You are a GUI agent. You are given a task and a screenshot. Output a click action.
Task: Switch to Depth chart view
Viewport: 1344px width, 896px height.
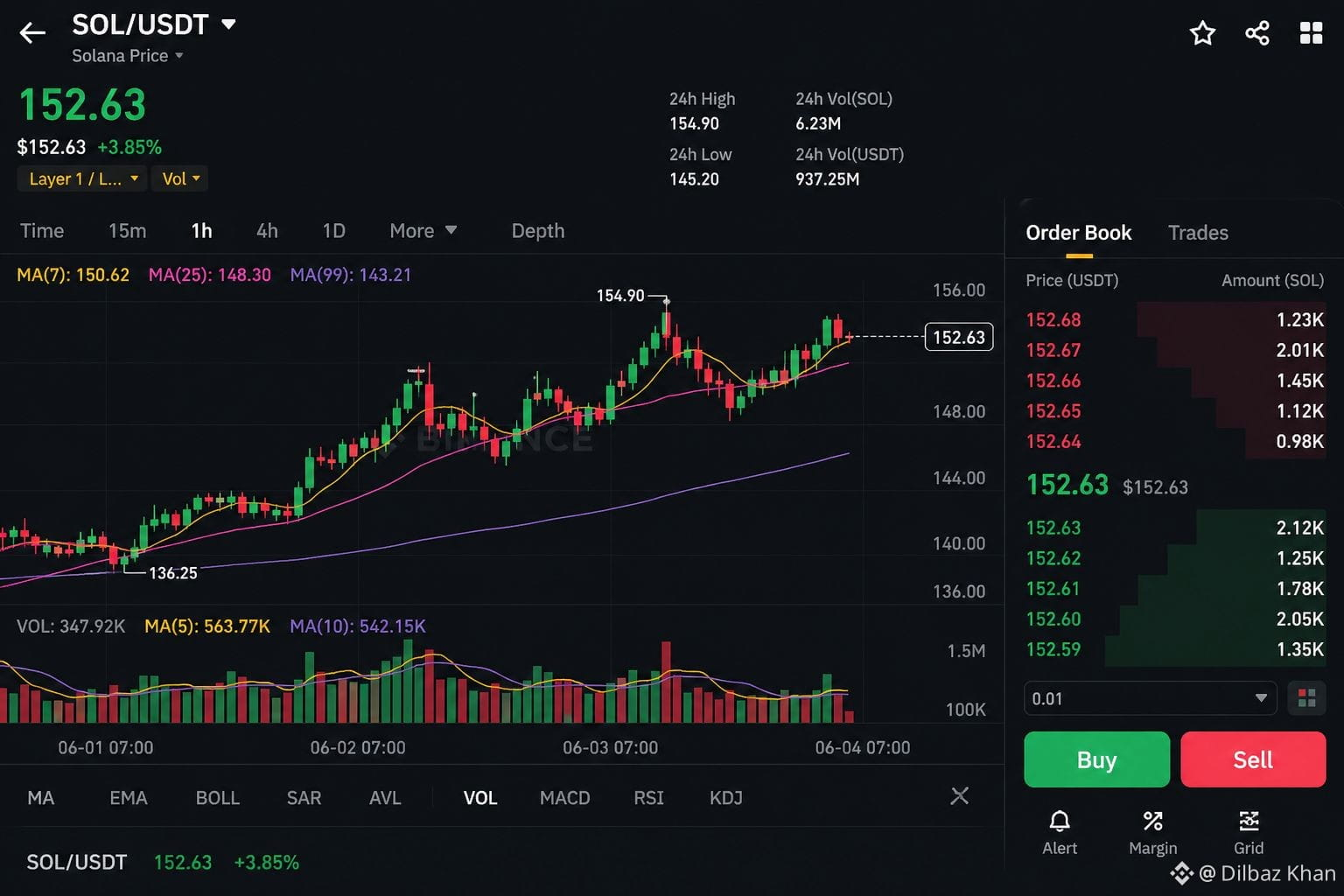click(x=537, y=231)
